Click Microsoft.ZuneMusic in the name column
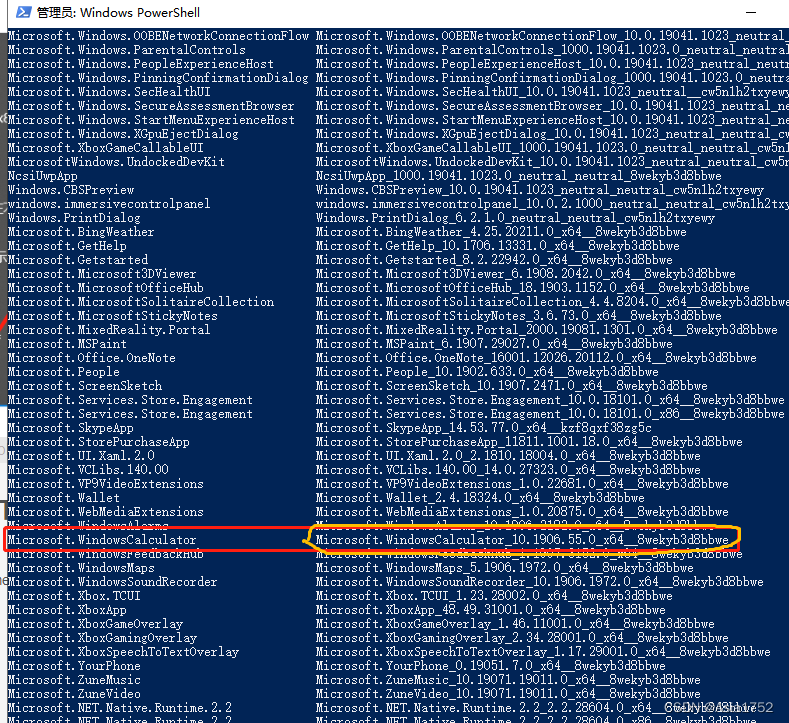This screenshot has width=789, height=723. [74, 680]
